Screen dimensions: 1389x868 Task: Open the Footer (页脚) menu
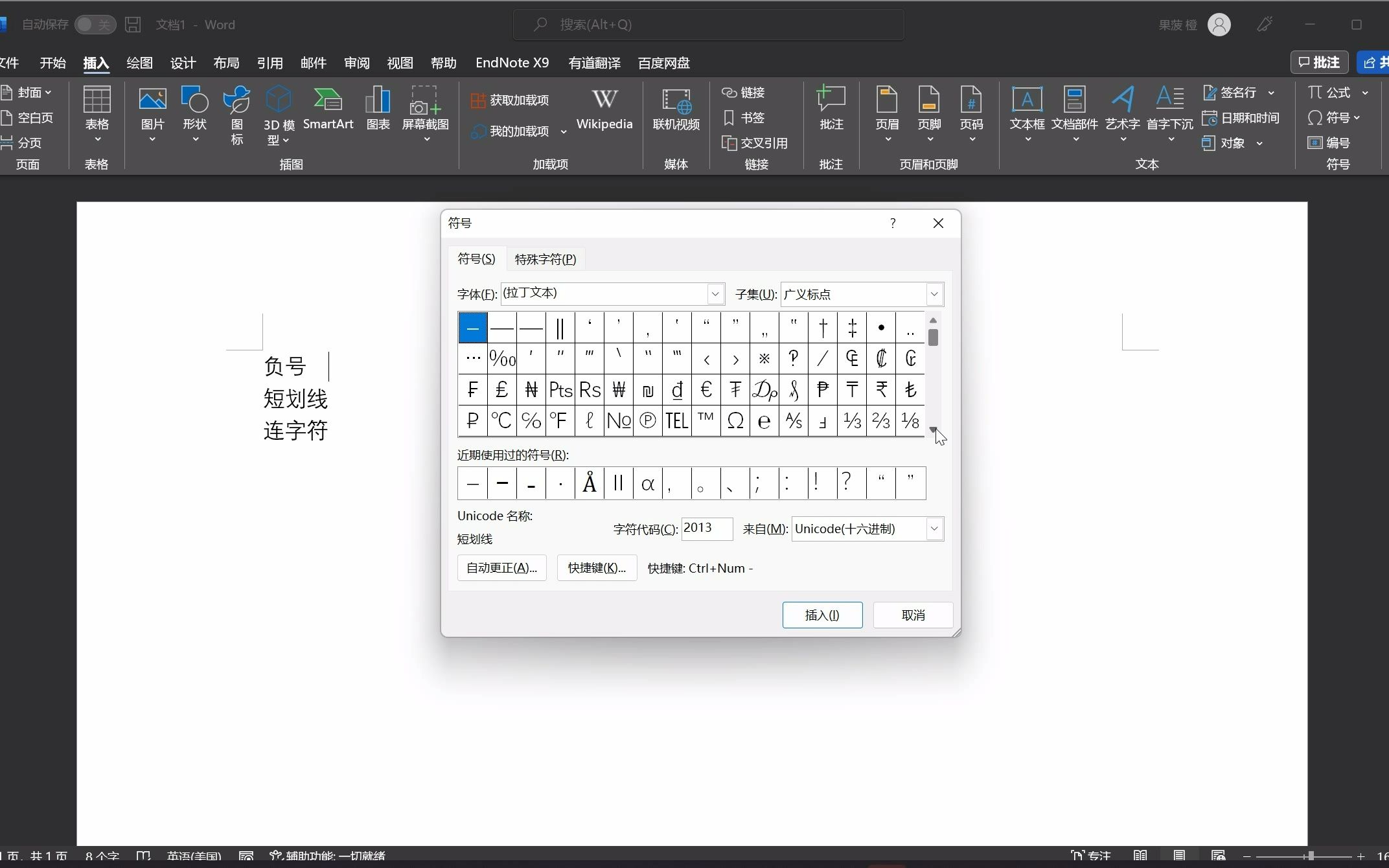pyautogui.click(x=929, y=114)
